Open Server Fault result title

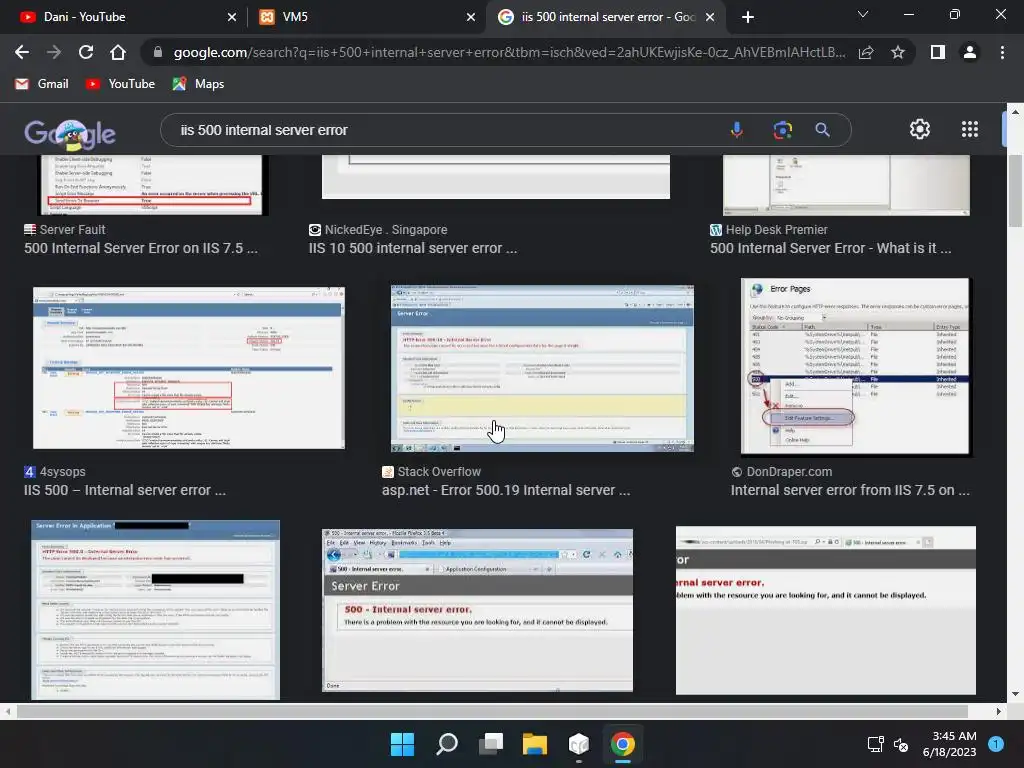(x=141, y=248)
